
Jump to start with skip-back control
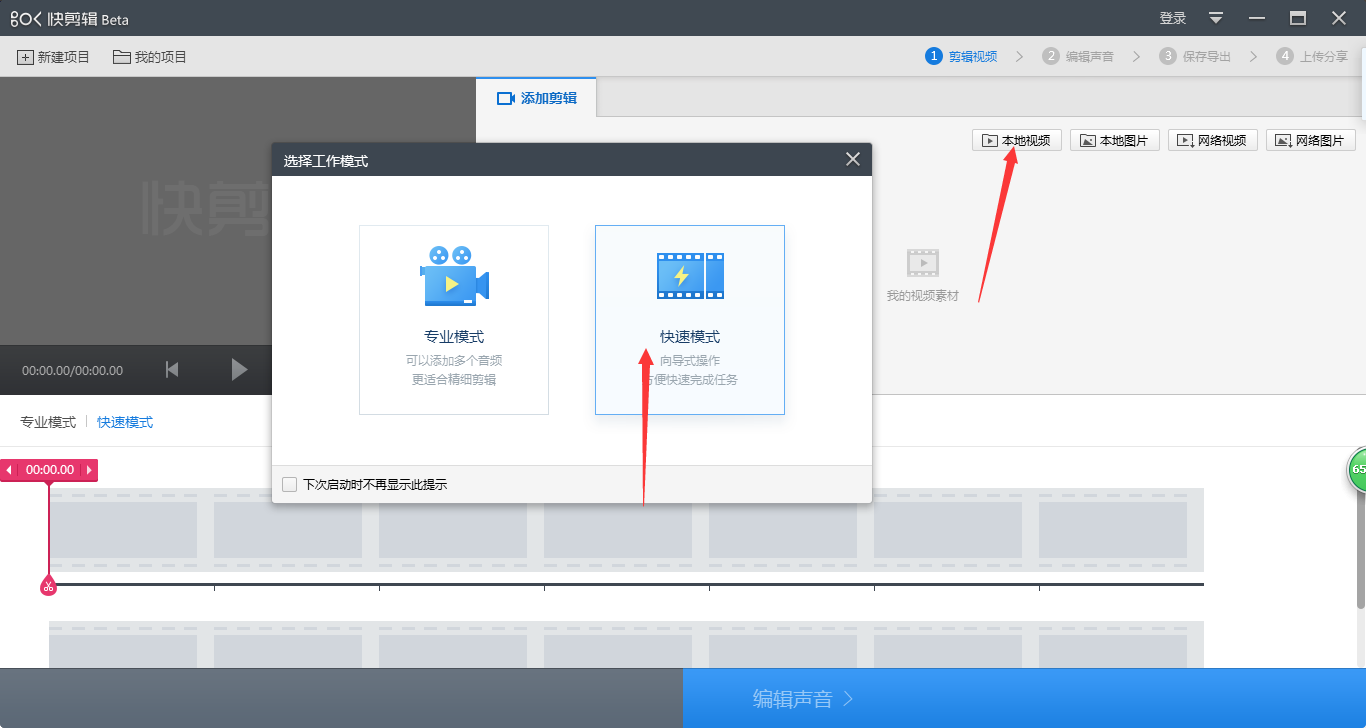click(172, 370)
